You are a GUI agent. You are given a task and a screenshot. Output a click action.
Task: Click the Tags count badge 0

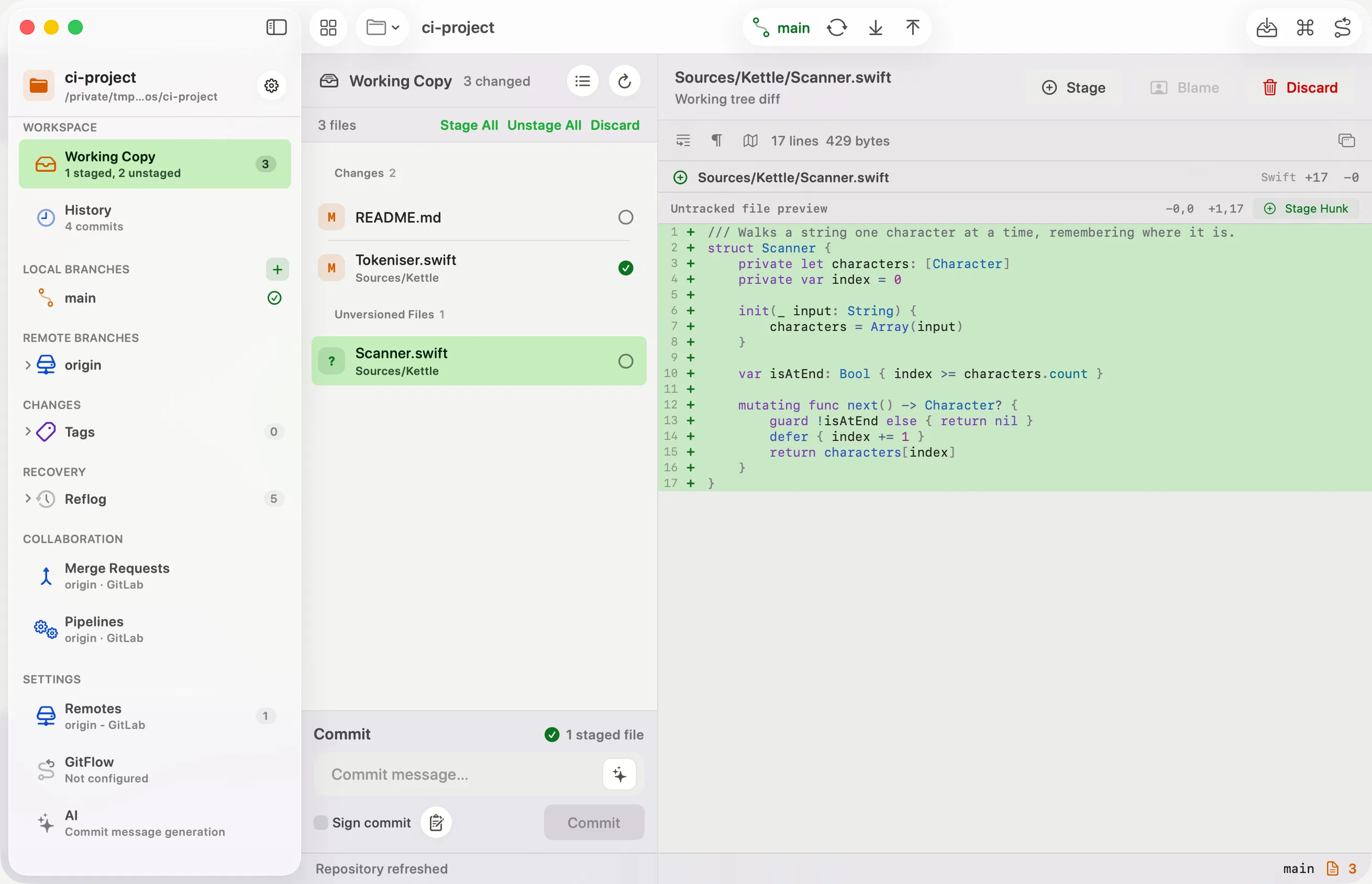click(274, 432)
